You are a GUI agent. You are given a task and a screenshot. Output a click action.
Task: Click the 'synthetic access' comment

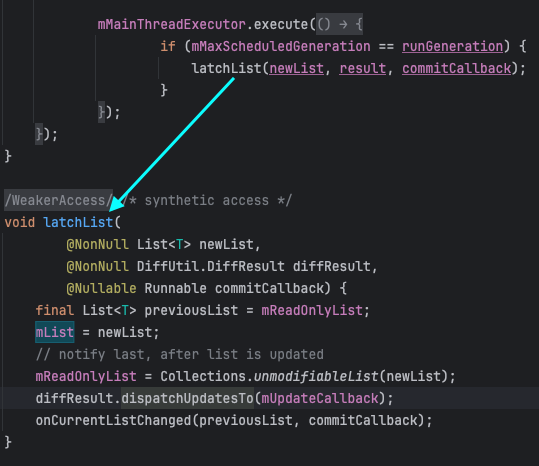coord(207,200)
